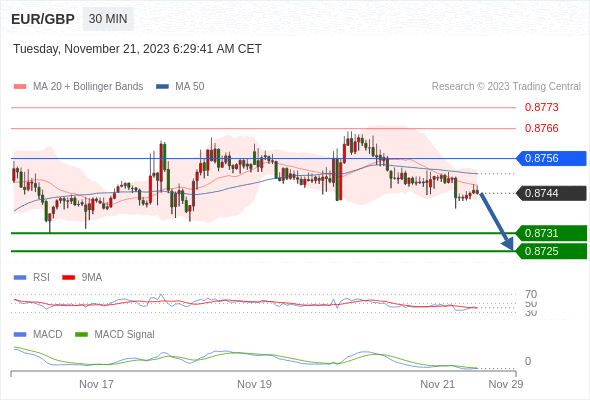Click the 0.8744 current price label

pos(551,193)
